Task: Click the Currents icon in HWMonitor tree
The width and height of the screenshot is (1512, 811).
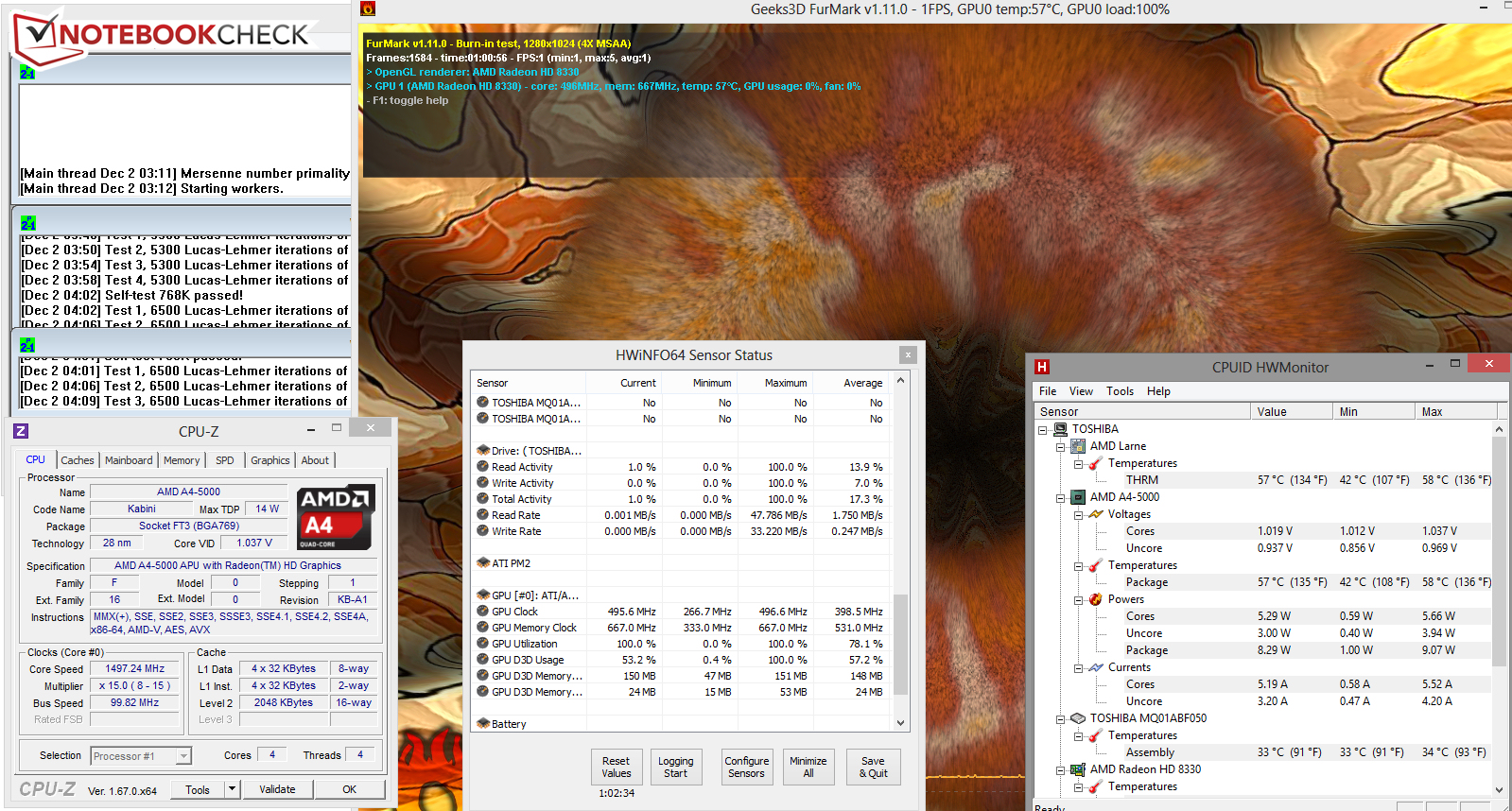Action: [x=1096, y=667]
